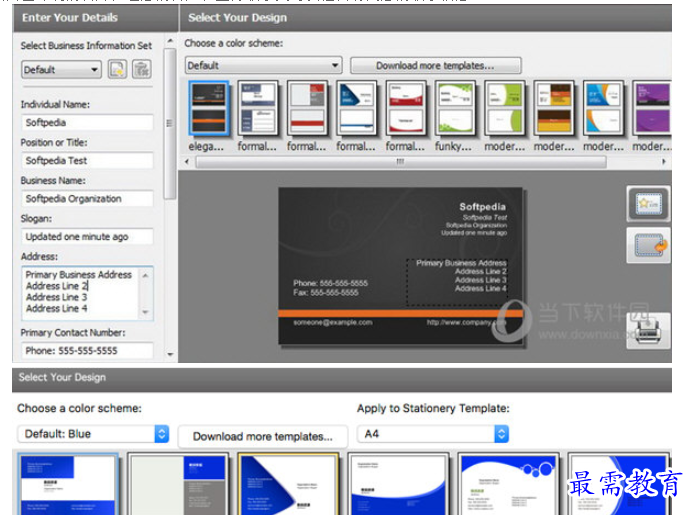
Task: Click the Softpedia name on card preview
Action: [483, 207]
